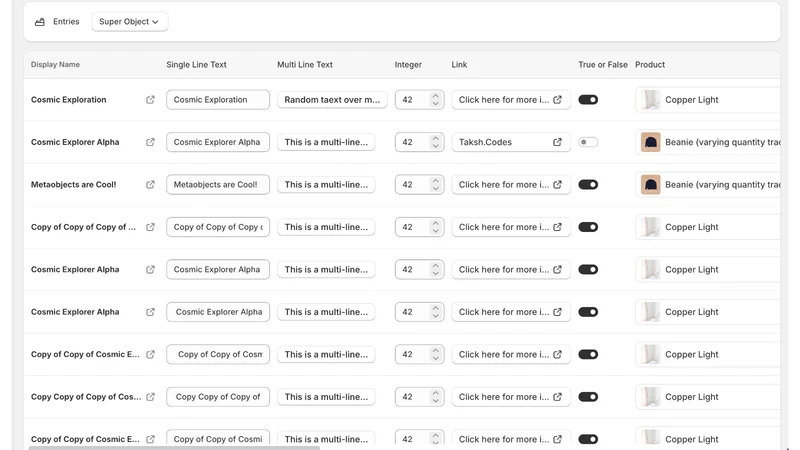Click the True or False column header
Viewport: 800px width, 450px height.
603,65
